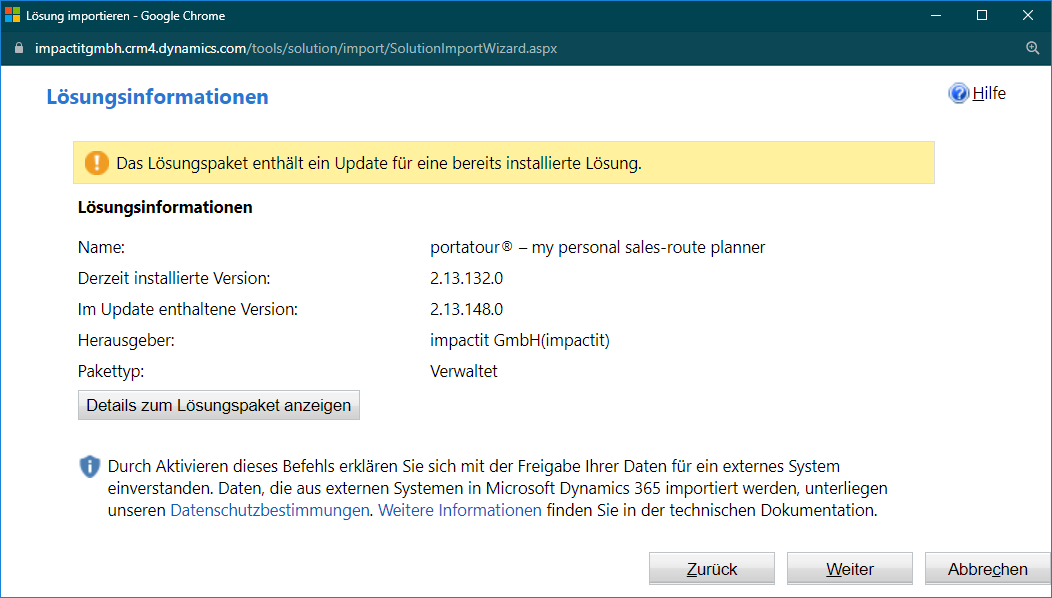Screen dimensions: 1052x598
Task: Maximize the Chrome window
Action: pos(982,15)
